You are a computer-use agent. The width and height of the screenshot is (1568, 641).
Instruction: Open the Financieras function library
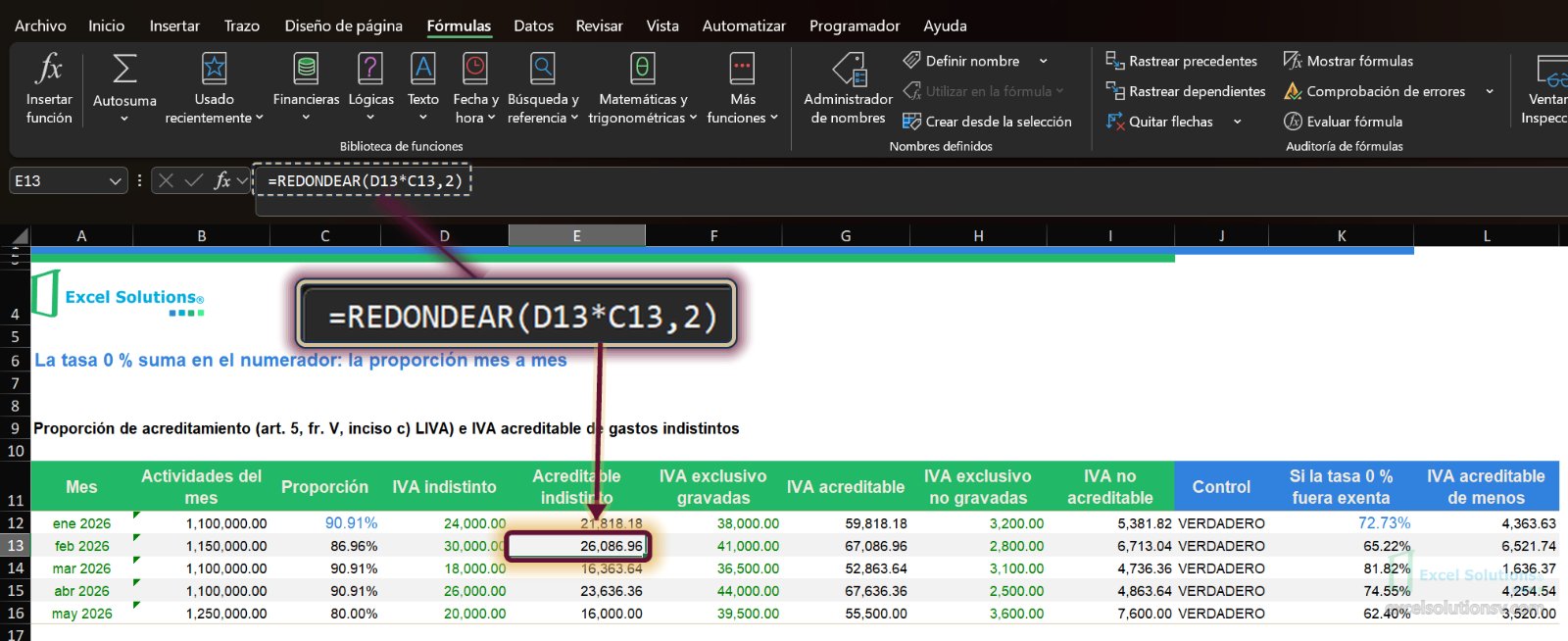coord(306,89)
